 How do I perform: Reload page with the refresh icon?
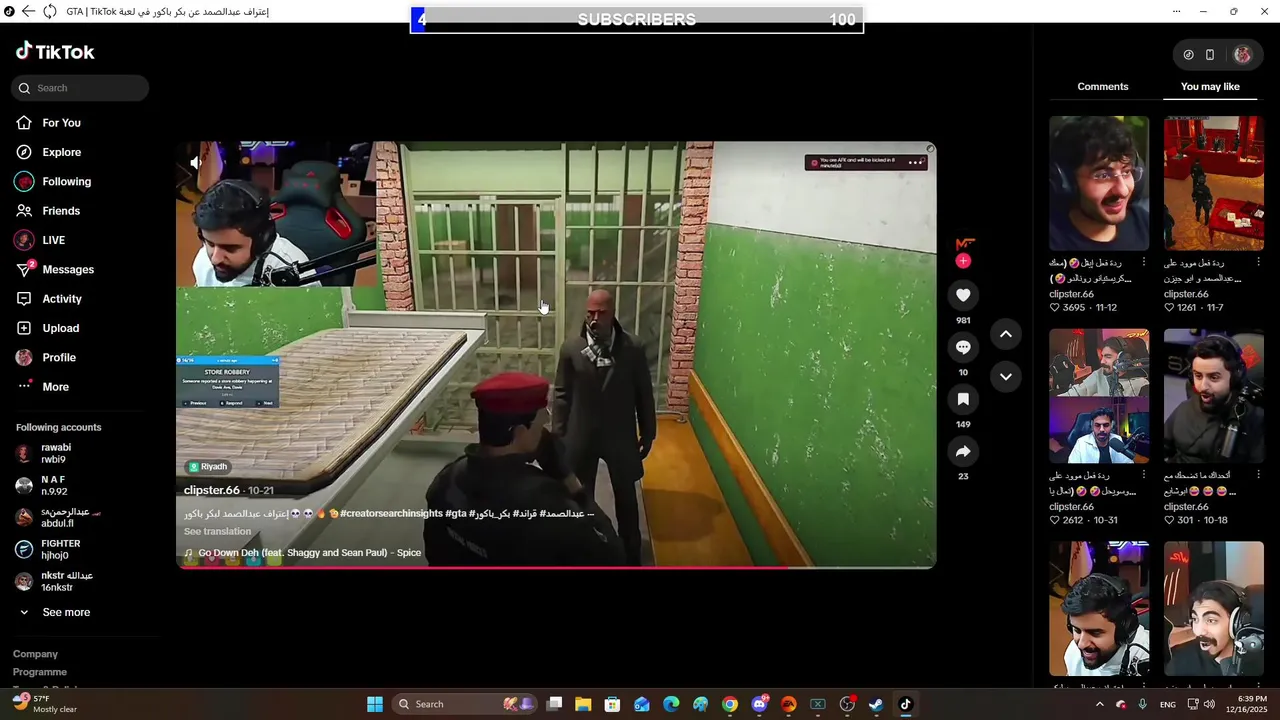(x=49, y=11)
